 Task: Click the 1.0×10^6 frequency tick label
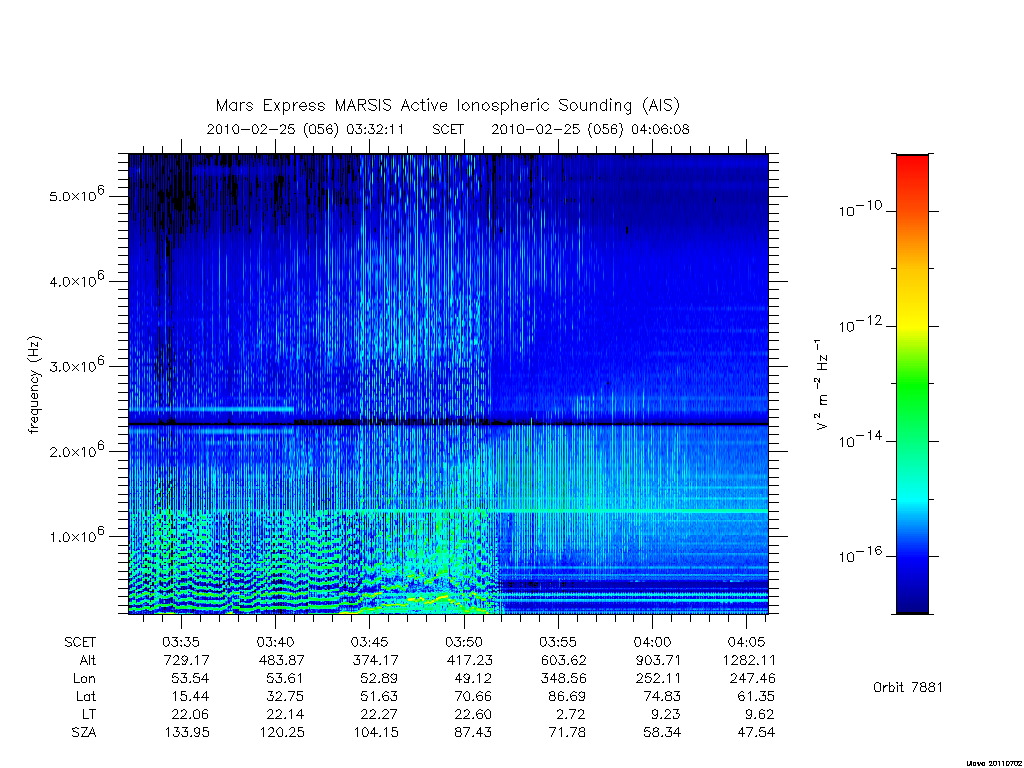click(x=76, y=536)
